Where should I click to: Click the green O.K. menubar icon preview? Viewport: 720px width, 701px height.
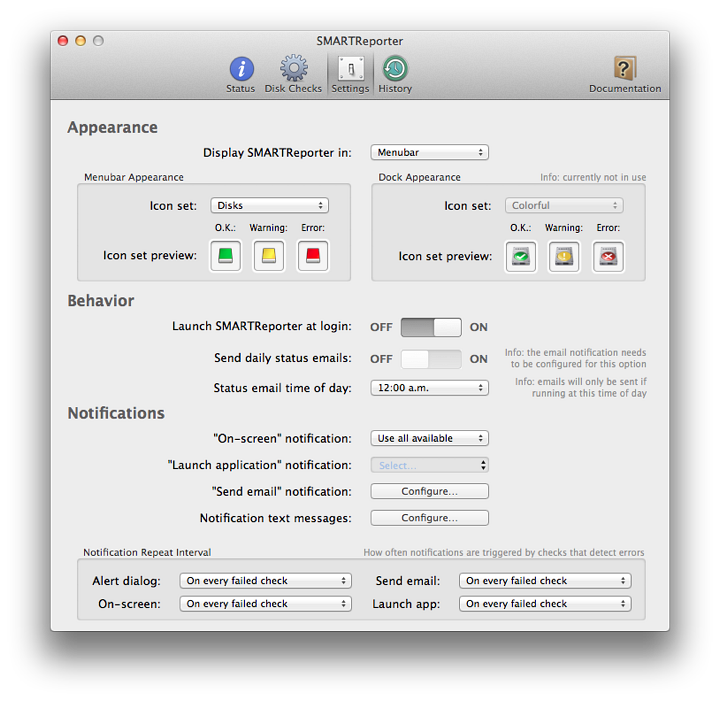pos(225,255)
